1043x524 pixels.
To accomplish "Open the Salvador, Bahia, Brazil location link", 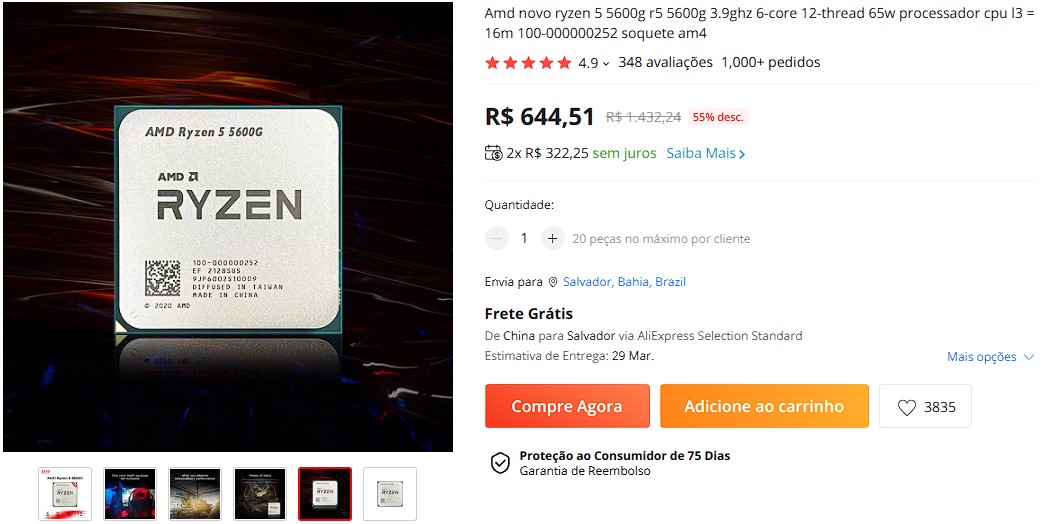I will coord(624,282).
